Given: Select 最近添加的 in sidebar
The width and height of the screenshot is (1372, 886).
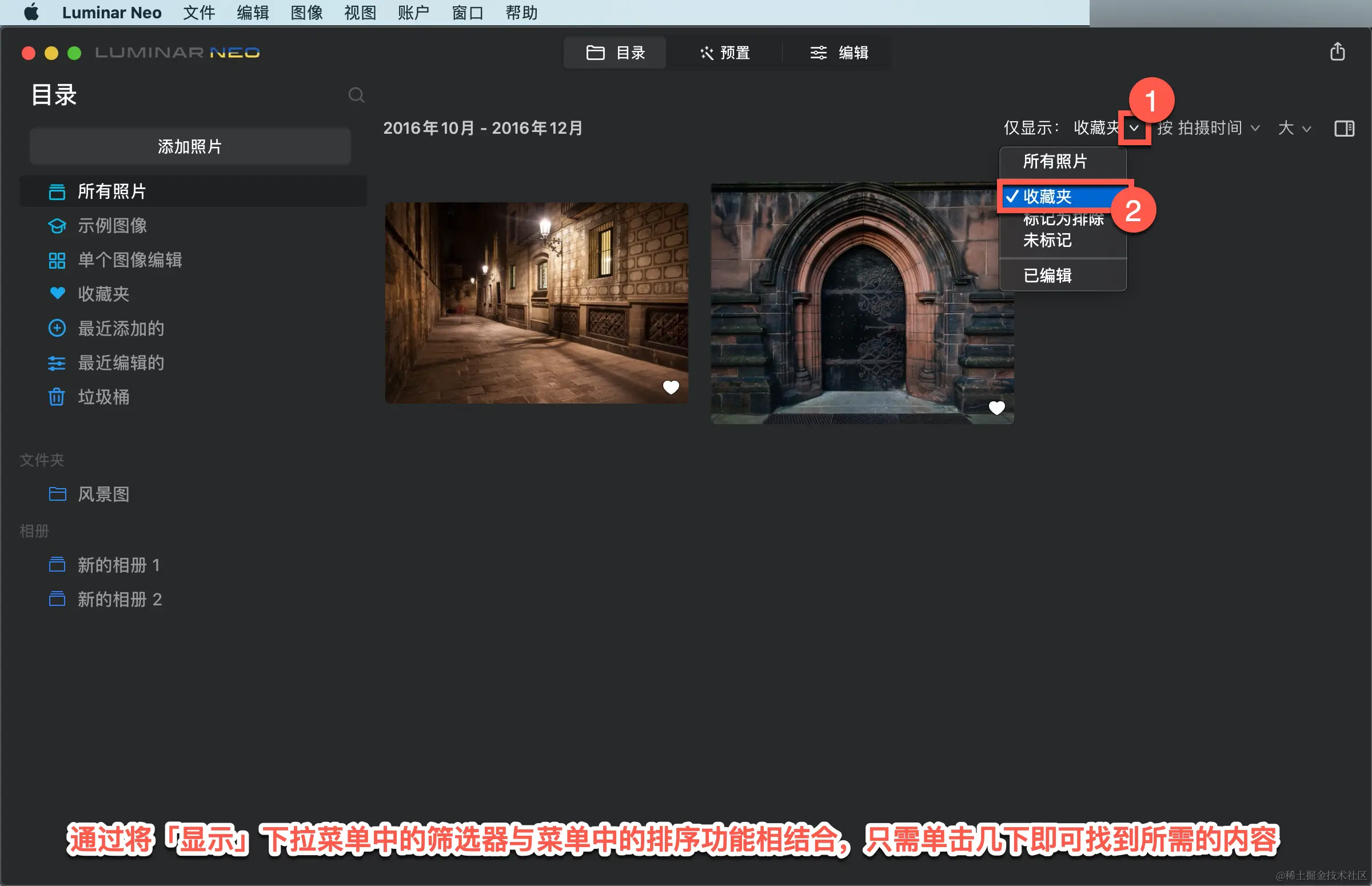Looking at the screenshot, I should click(x=121, y=329).
